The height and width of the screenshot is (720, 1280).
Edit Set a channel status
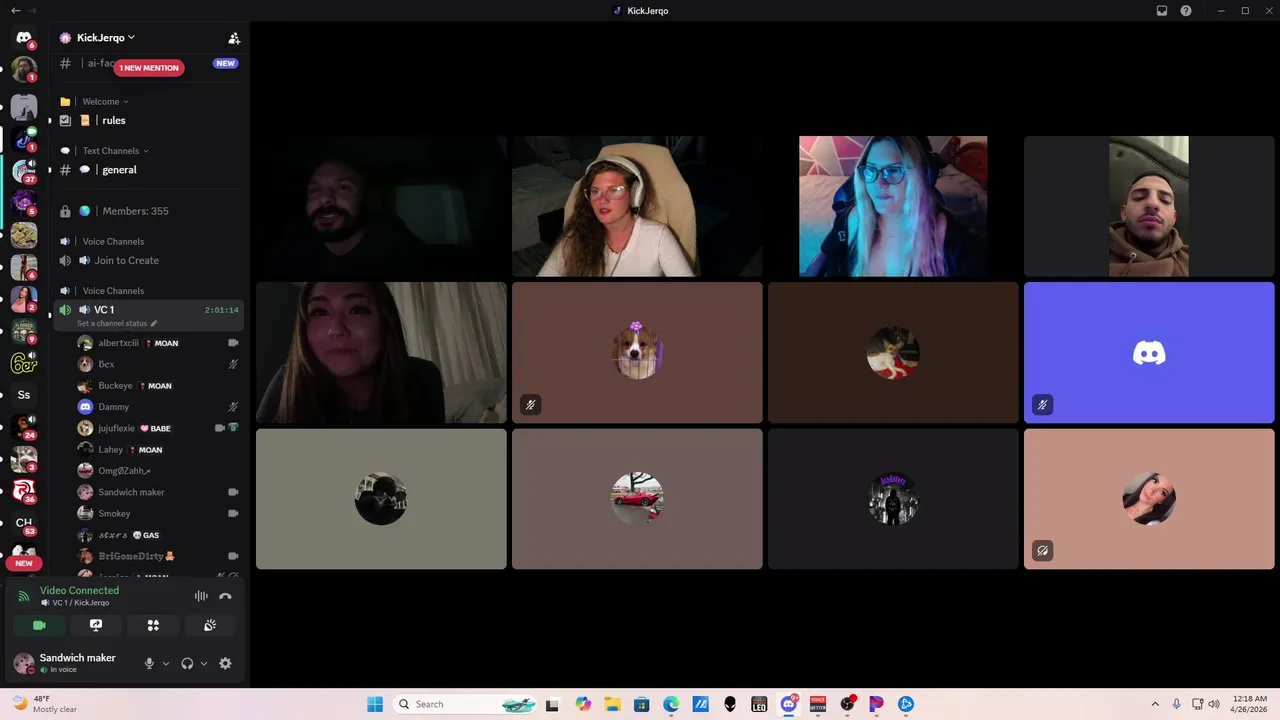[x=117, y=324]
